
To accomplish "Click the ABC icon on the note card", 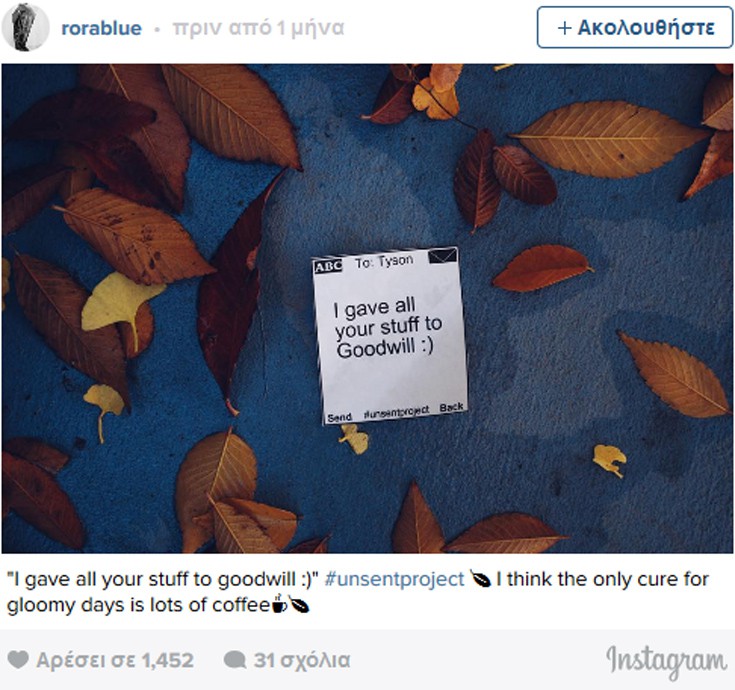I will (x=328, y=266).
